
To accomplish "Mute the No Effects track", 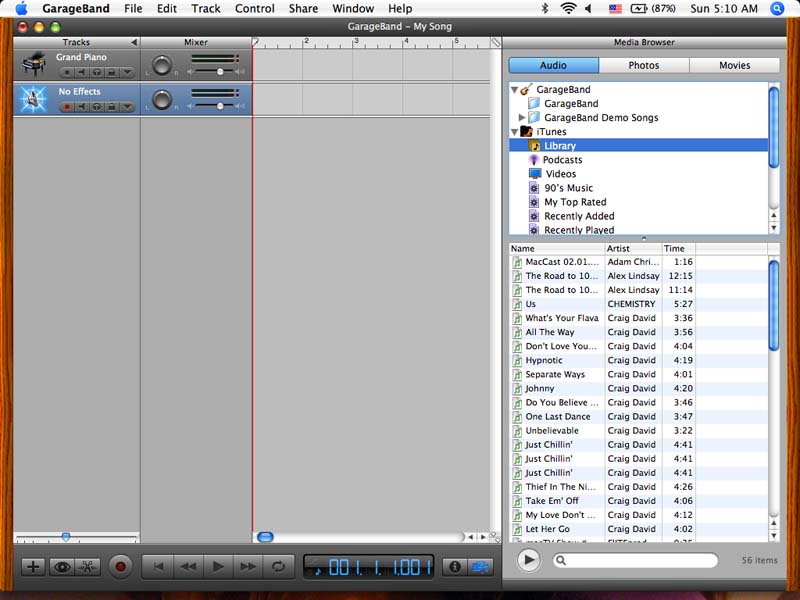I will [x=82, y=107].
